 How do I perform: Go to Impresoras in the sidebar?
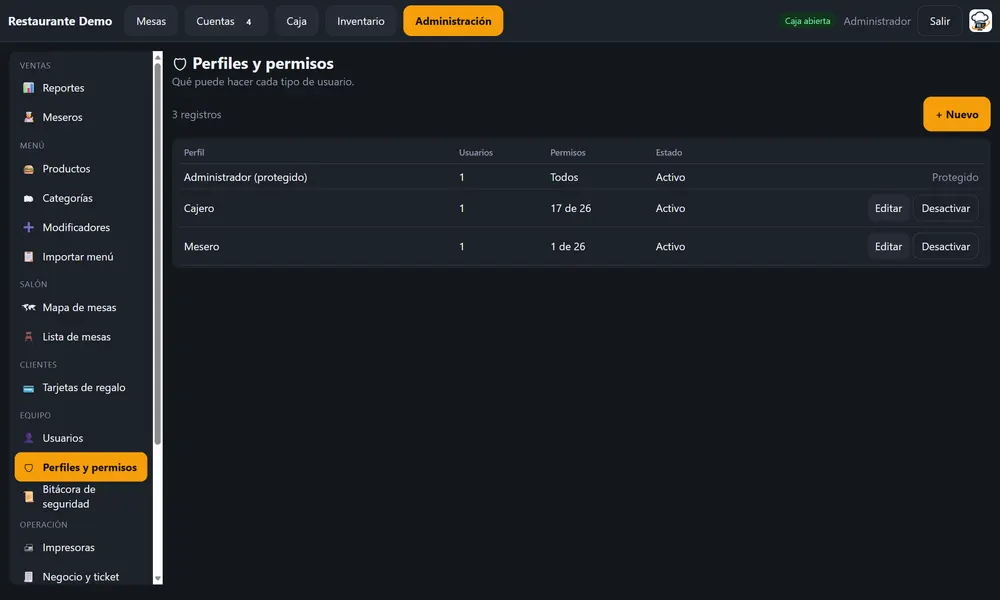pos(81,548)
